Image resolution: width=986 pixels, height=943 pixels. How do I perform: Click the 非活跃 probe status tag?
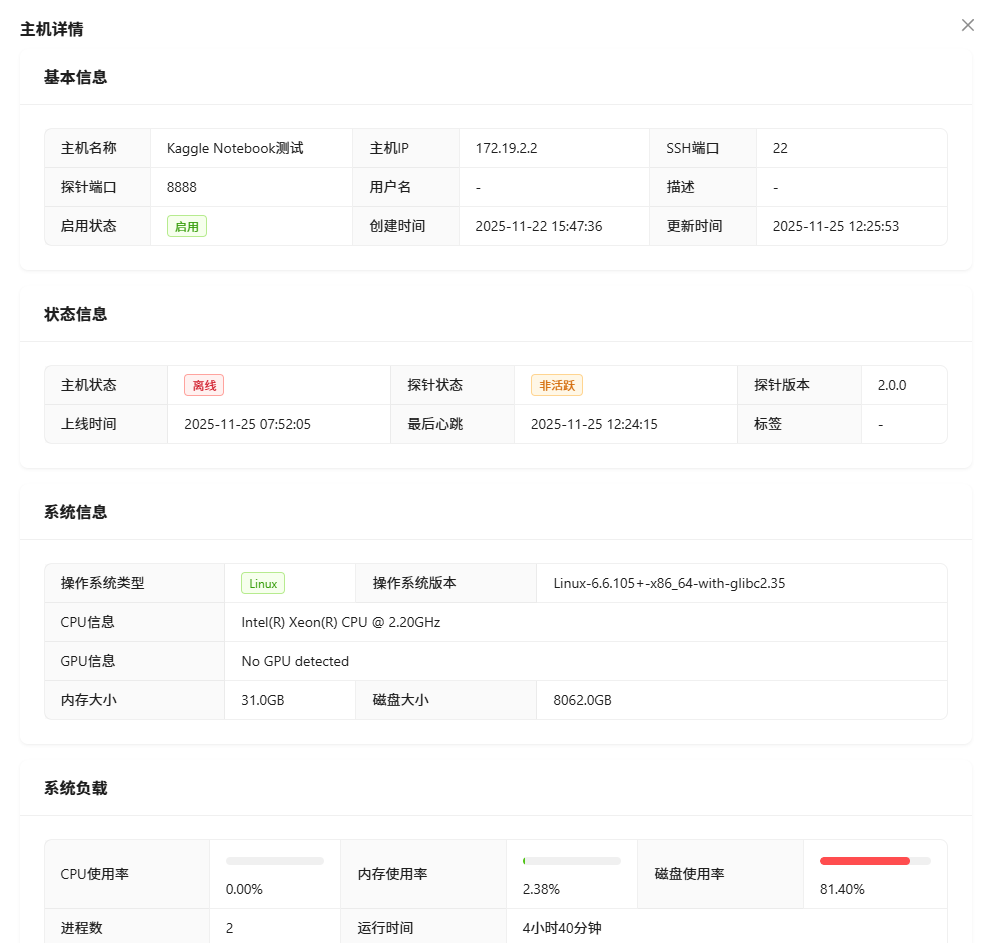556,385
